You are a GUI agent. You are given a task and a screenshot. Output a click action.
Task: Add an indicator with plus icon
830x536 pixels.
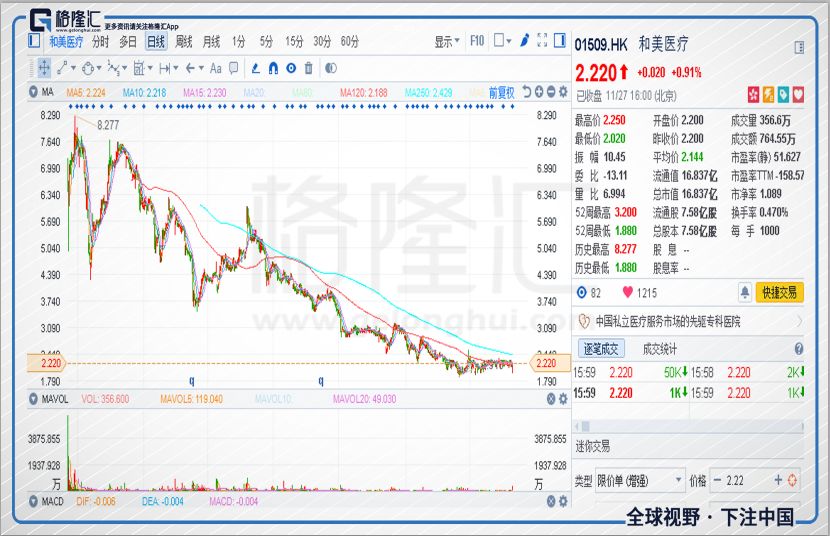tap(539, 92)
